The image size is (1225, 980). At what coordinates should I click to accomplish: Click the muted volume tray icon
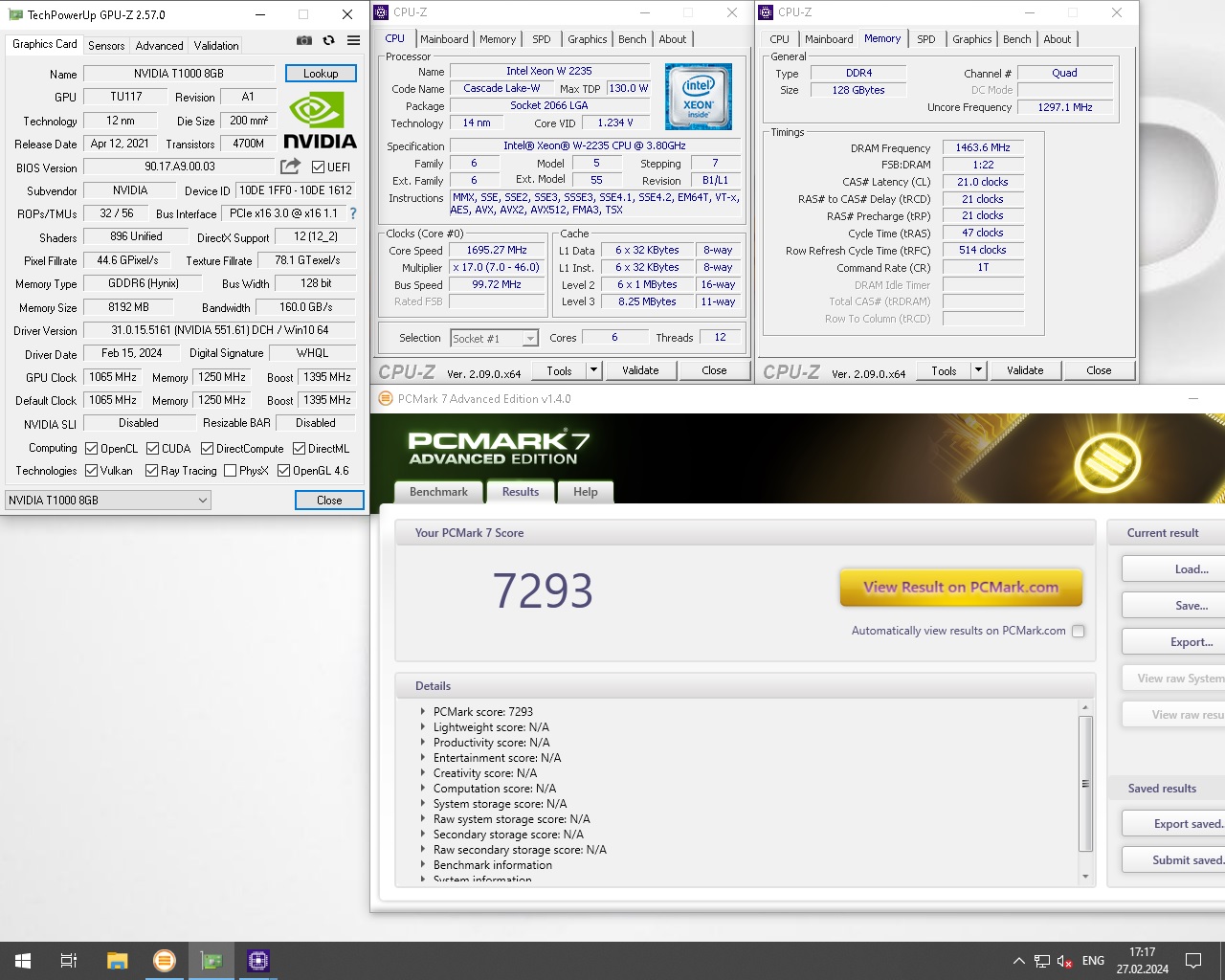point(1064,961)
